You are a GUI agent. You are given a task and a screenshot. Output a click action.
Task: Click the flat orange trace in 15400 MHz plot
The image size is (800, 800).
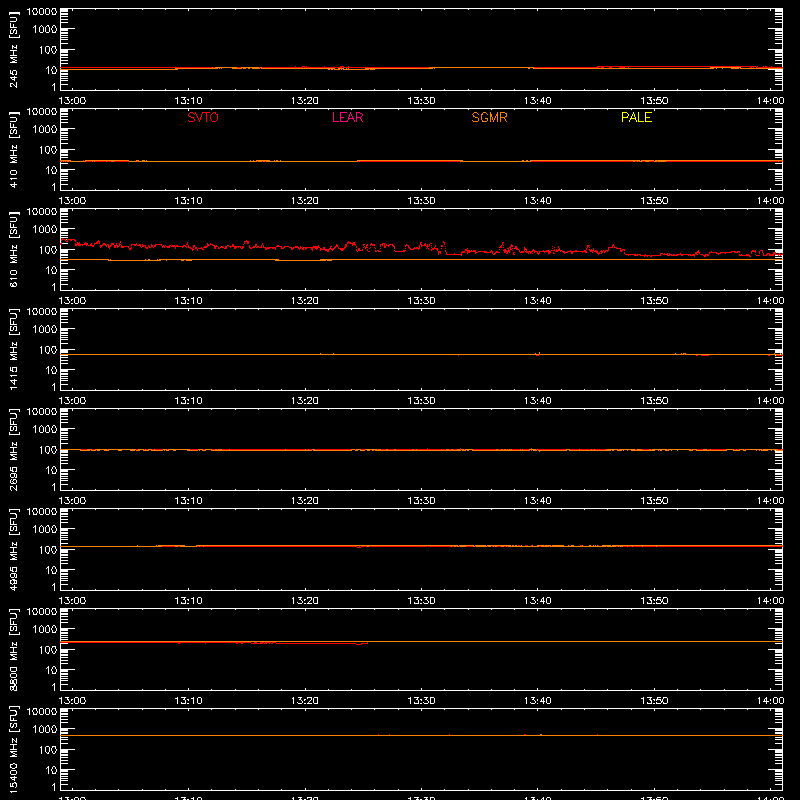click(x=421, y=735)
